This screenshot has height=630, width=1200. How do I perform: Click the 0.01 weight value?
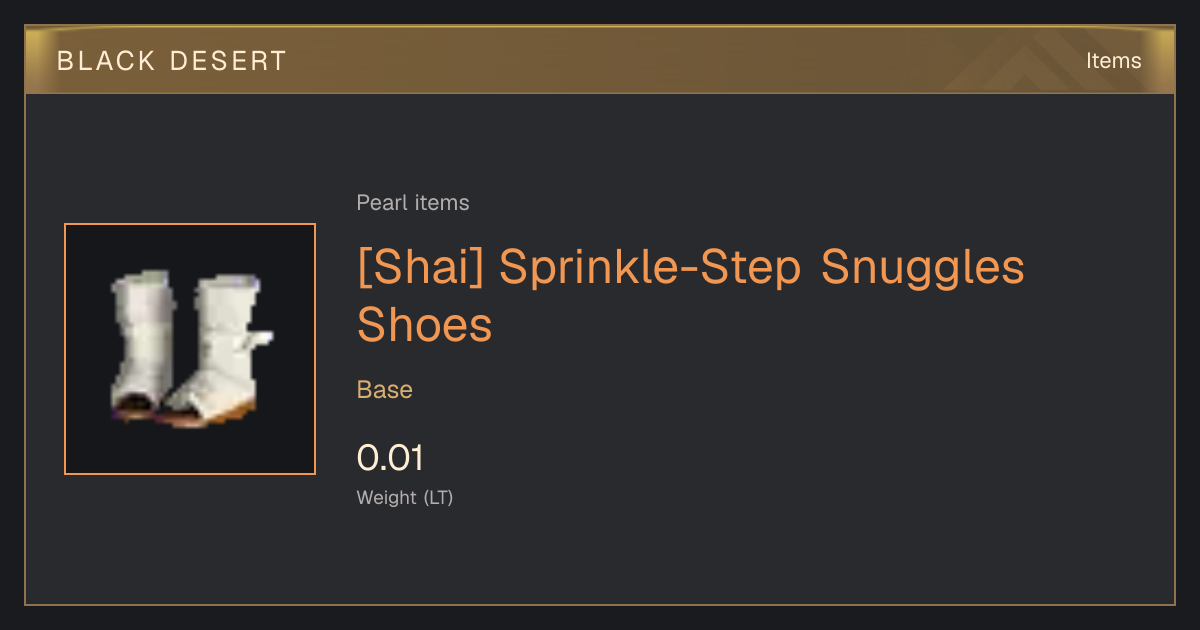point(390,458)
